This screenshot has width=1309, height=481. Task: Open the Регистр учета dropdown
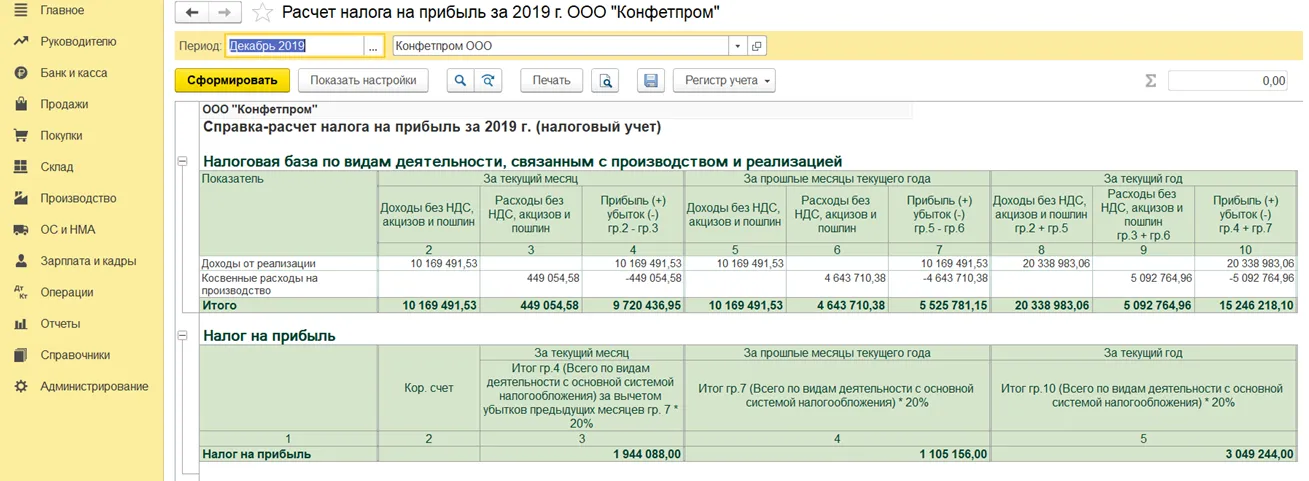pyautogui.click(x=723, y=81)
